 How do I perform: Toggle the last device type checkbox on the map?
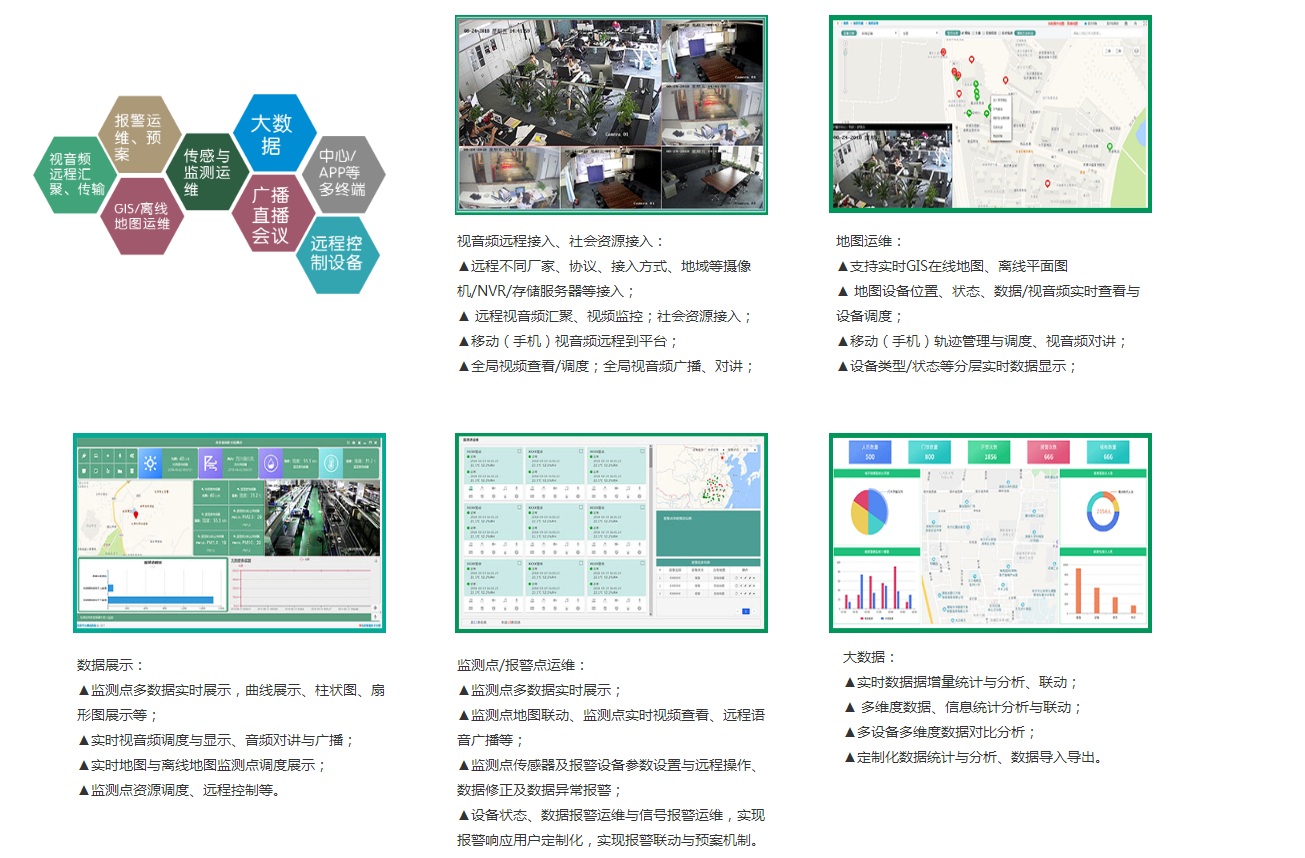(x=1001, y=33)
